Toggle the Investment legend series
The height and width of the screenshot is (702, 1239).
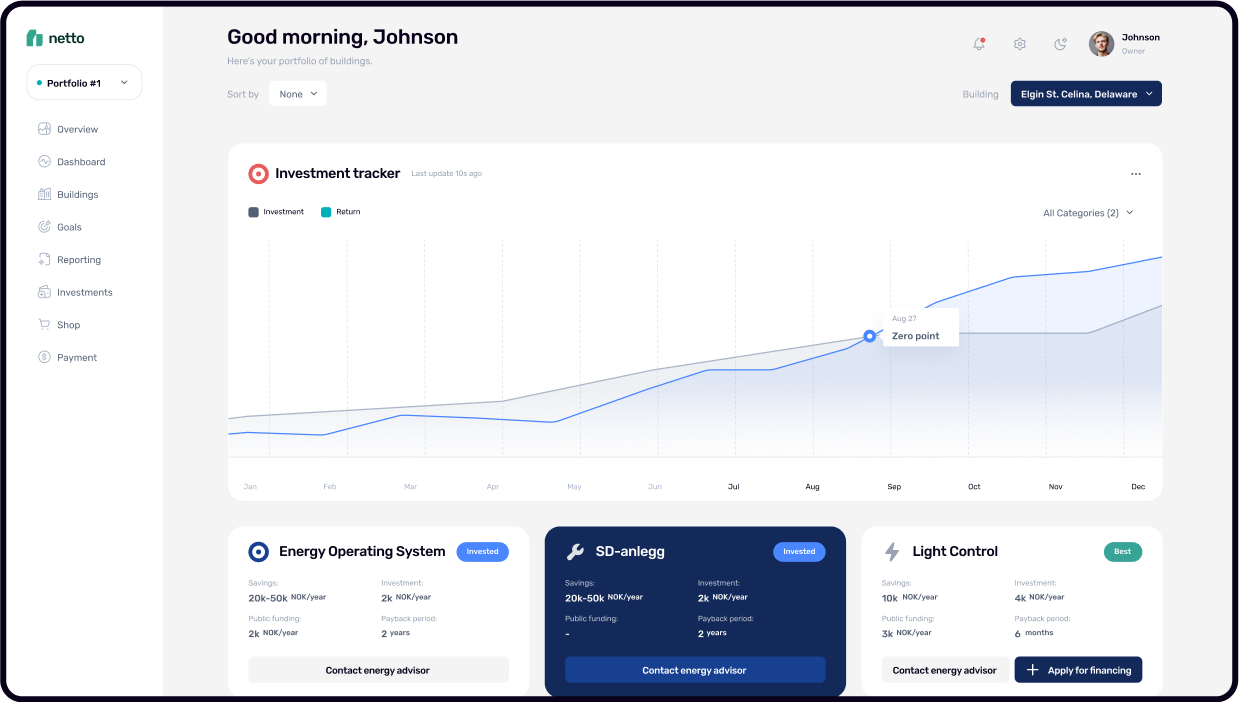click(x=276, y=212)
